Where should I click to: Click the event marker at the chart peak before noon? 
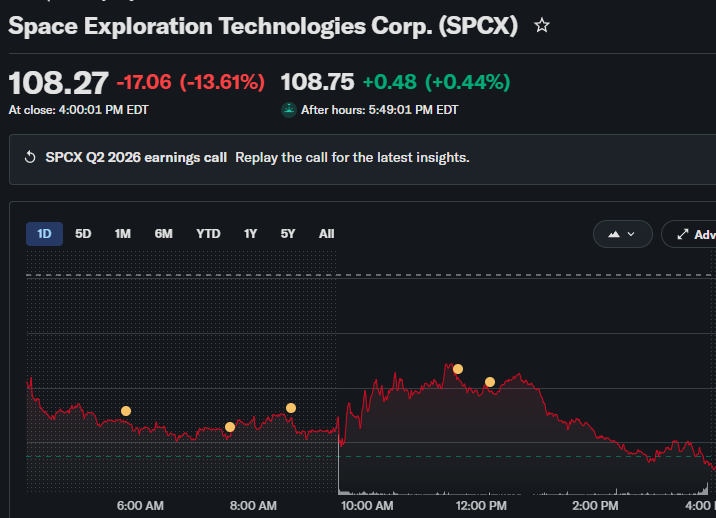[458, 369]
